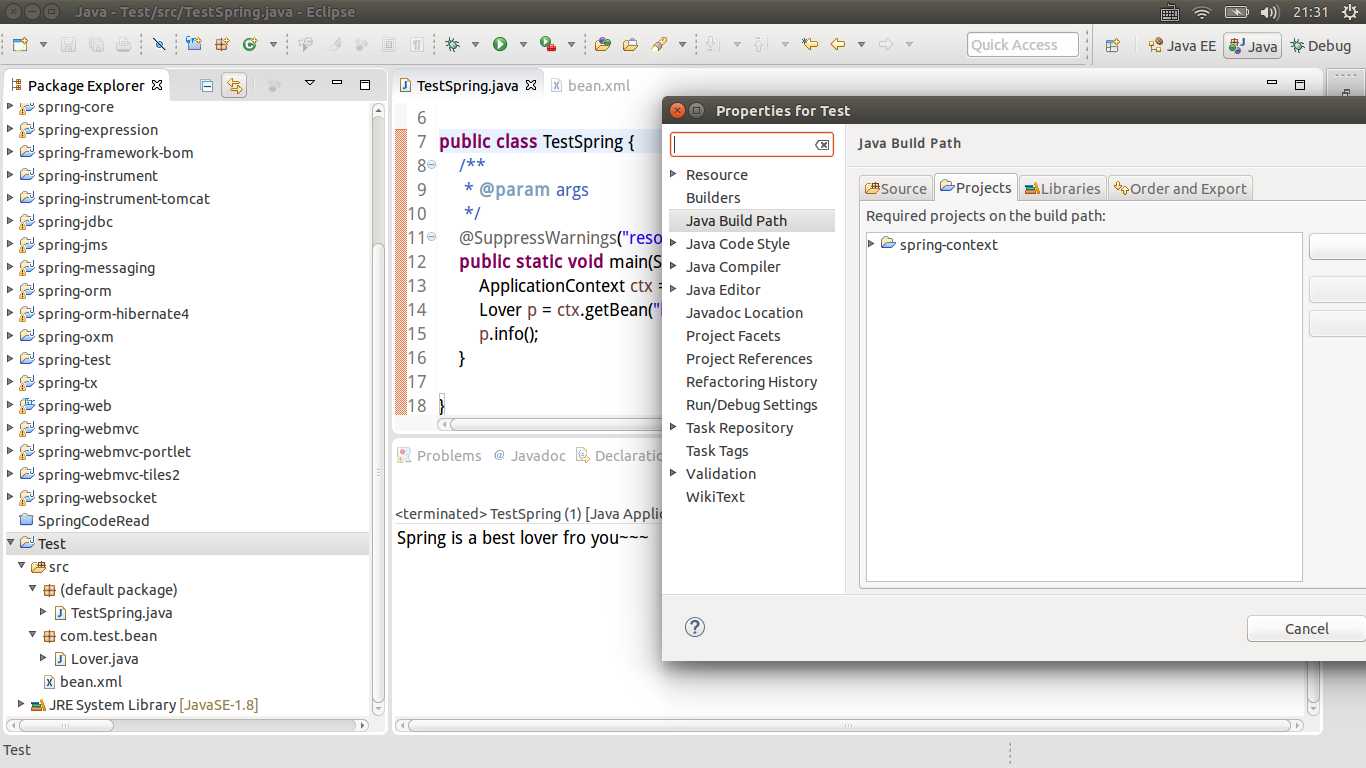Switch to the Java perspective
The width and height of the screenshot is (1366, 768).
pyautogui.click(x=1252, y=46)
